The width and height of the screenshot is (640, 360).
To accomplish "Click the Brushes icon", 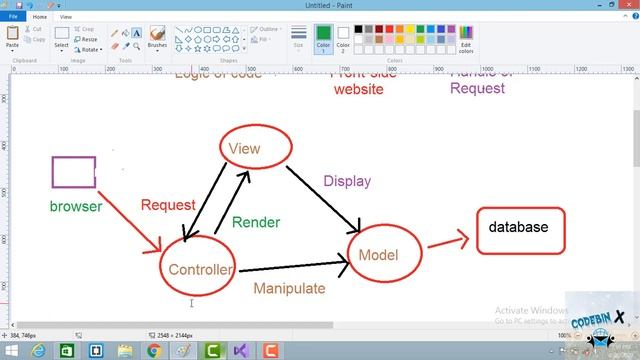I will coord(158,33).
